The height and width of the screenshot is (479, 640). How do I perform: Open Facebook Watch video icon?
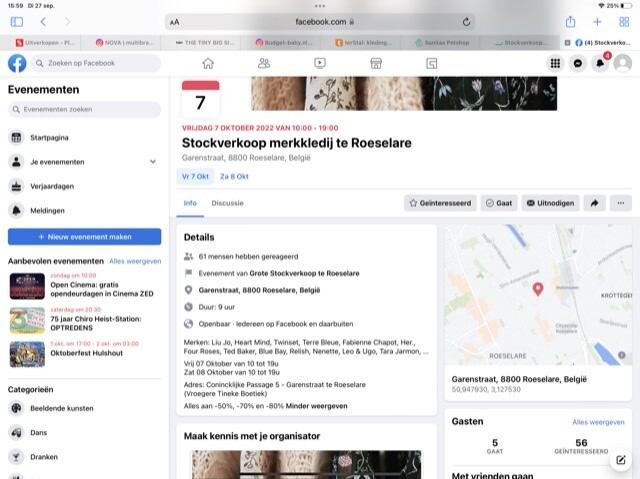pos(320,63)
